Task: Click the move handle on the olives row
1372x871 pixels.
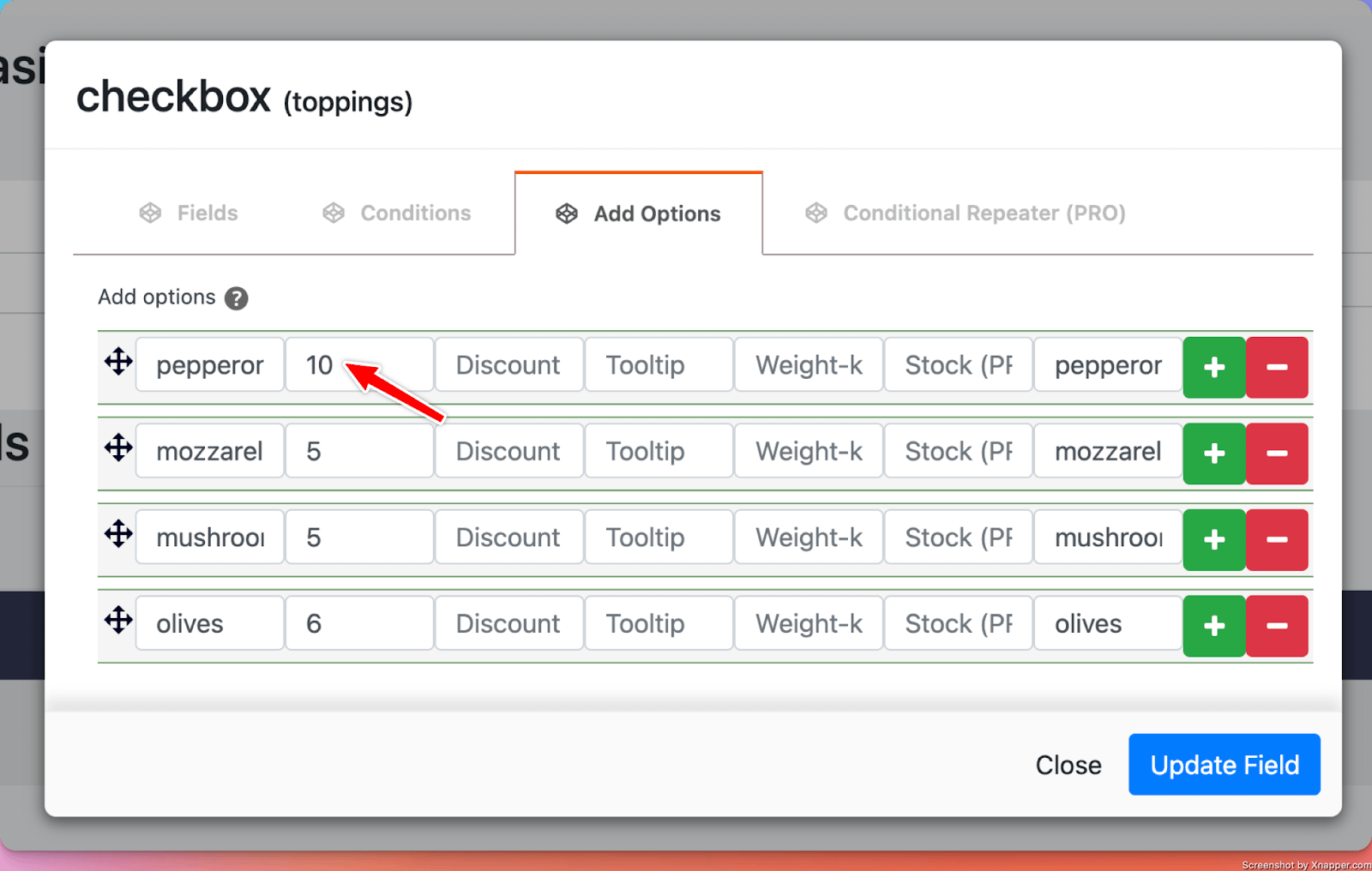Action: pos(118,620)
